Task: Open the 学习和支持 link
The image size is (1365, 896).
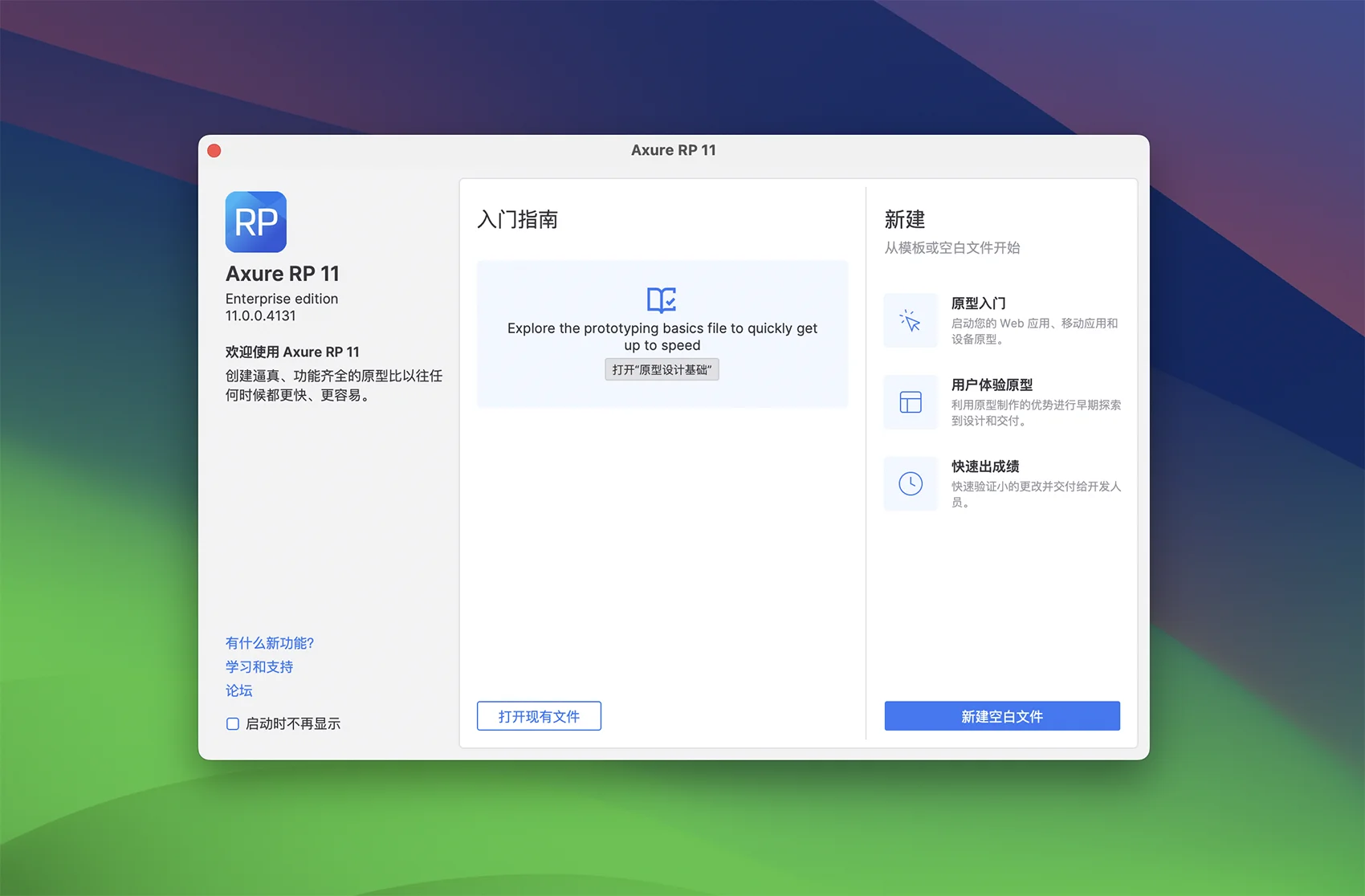Action: pyautogui.click(x=259, y=667)
